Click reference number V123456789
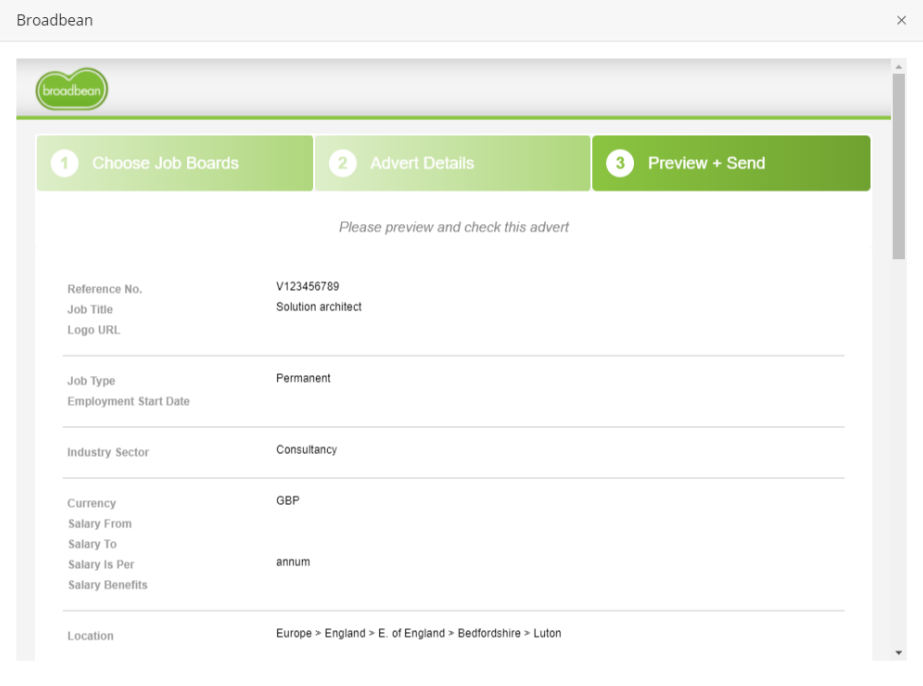The width and height of the screenshot is (923, 686). tap(307, 286)
